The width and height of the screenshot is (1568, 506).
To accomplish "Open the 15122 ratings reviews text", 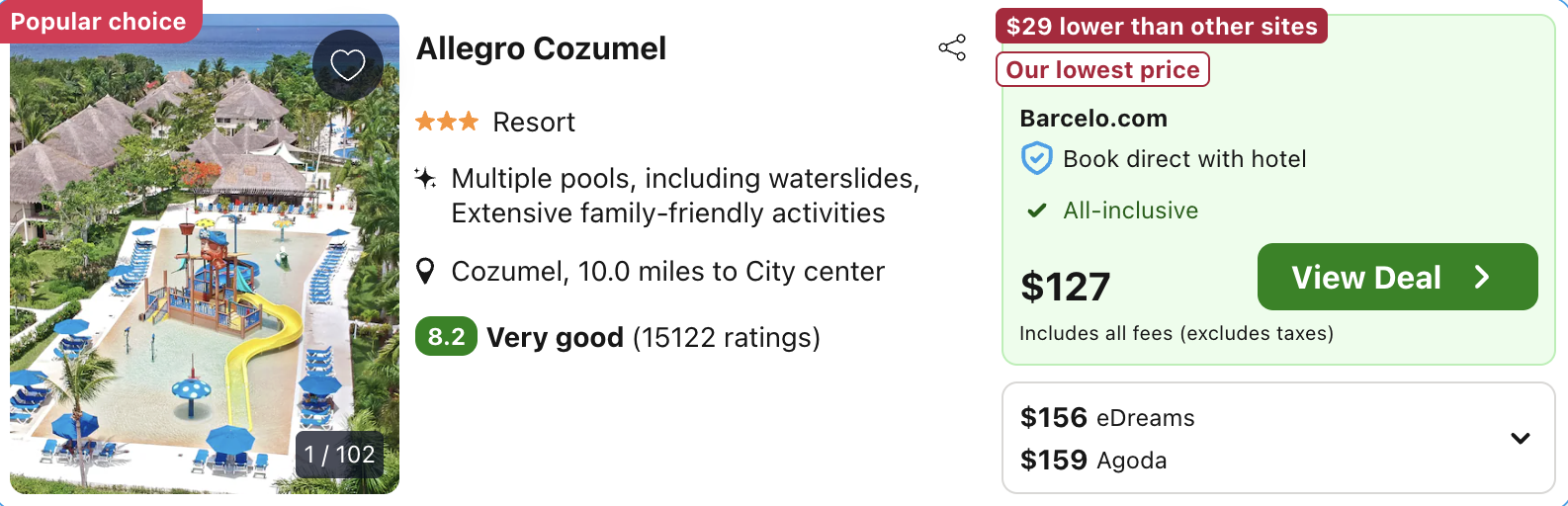I will [x=727, y=338].
